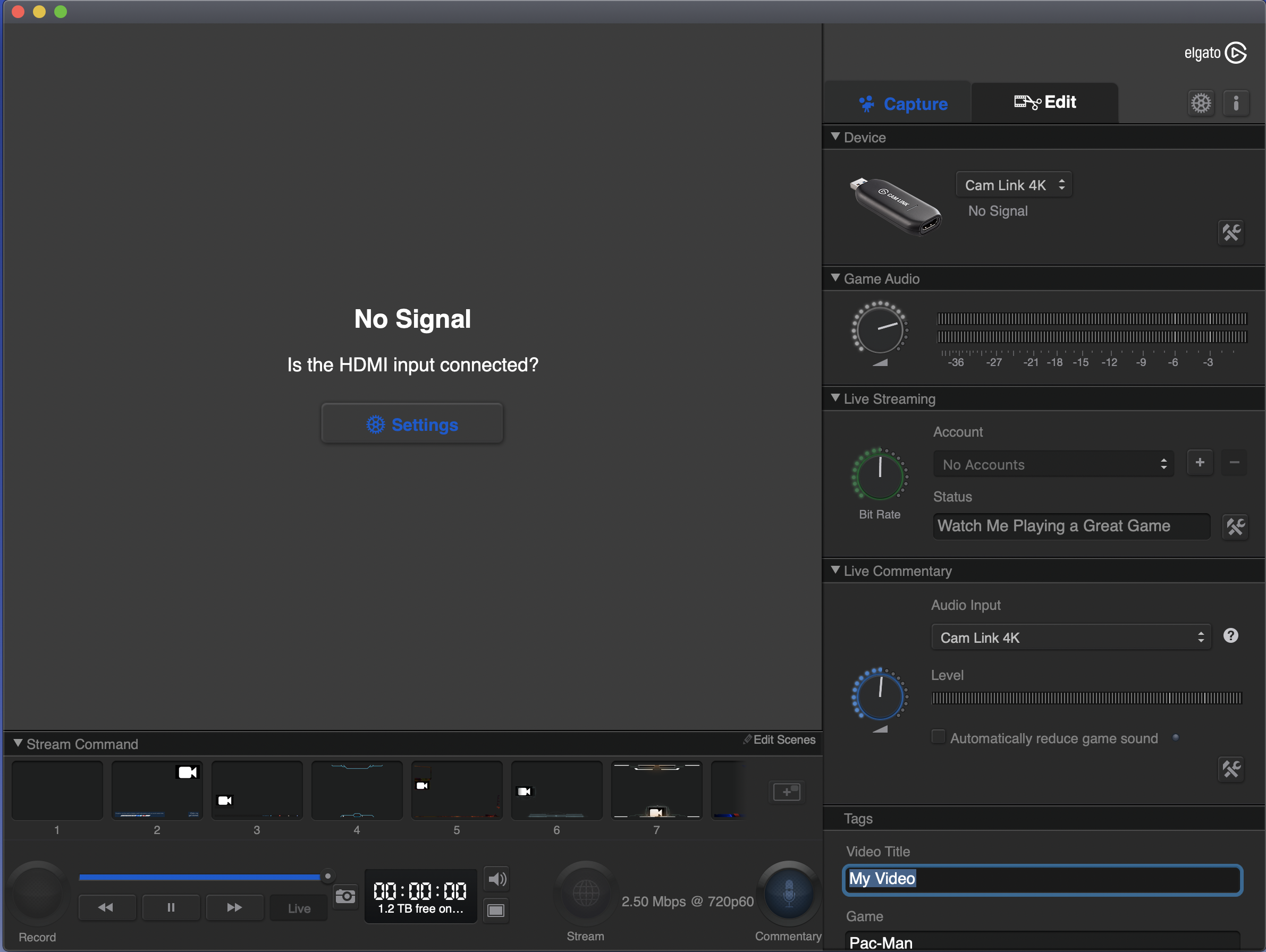1266x952 pixels.
Task: Toggle Live playback mode
Action: tap(298, 908)
